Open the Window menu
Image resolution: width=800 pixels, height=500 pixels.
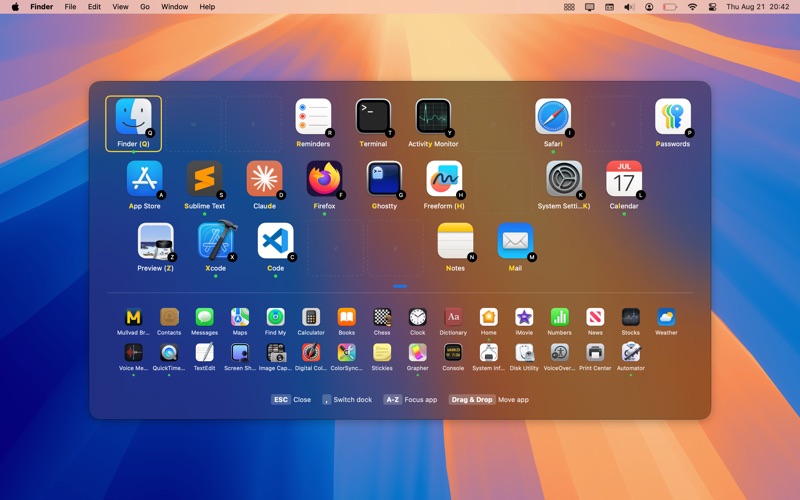174,7
